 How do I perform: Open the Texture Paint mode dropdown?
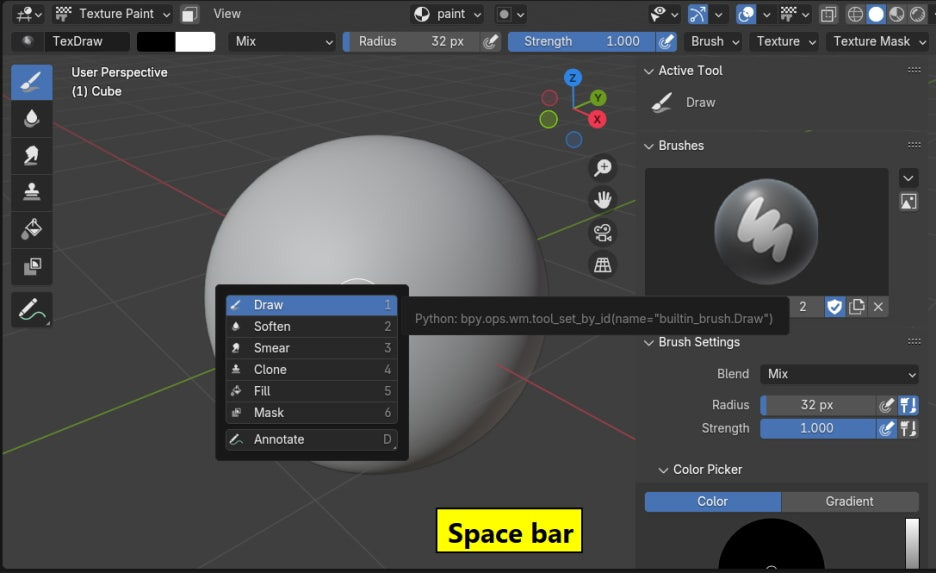point(112,14)
